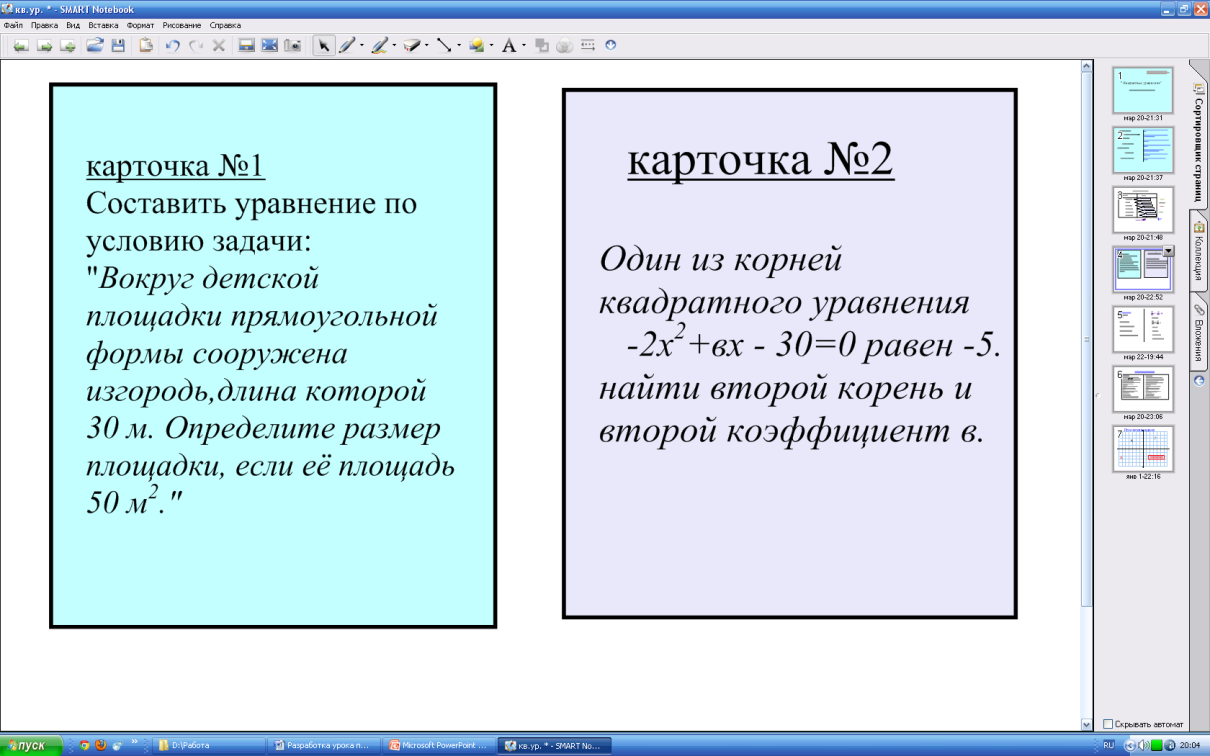The height and width of the screenshot is (756, 1210).
Task: Go to previous page arrow
Action: pyautogui.click(x=21, y=46)
